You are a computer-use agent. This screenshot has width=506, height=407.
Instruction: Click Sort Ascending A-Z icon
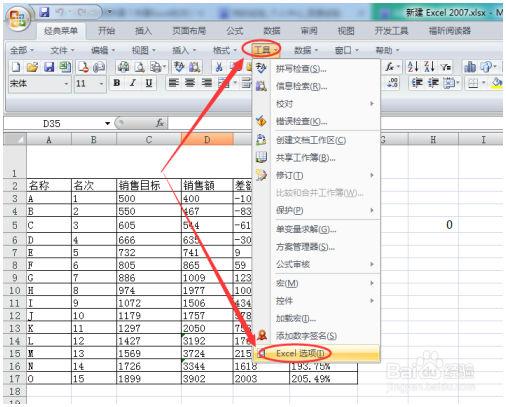(x=413, y=67)
